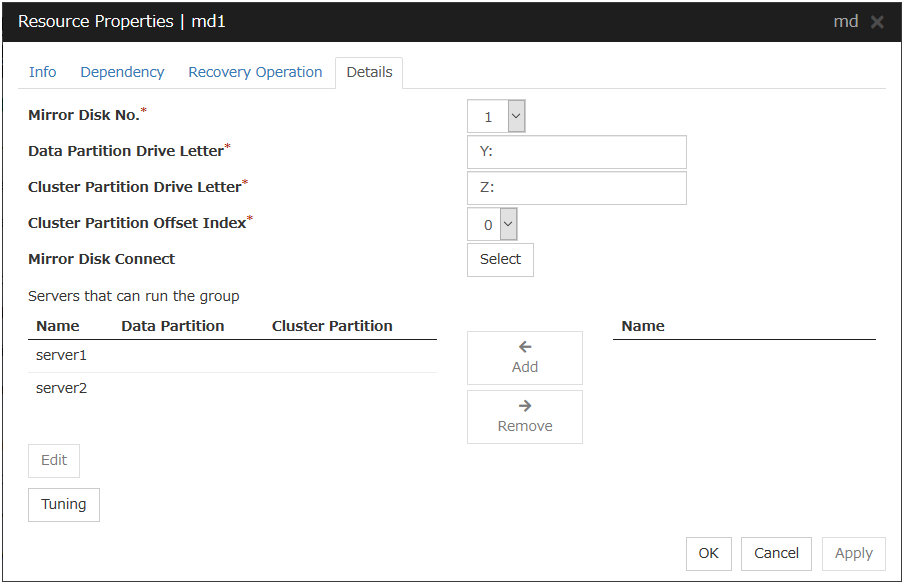This screenshot has height=584, width=904.
Task: Click the Edit button
Action: (x=54, y=460)
